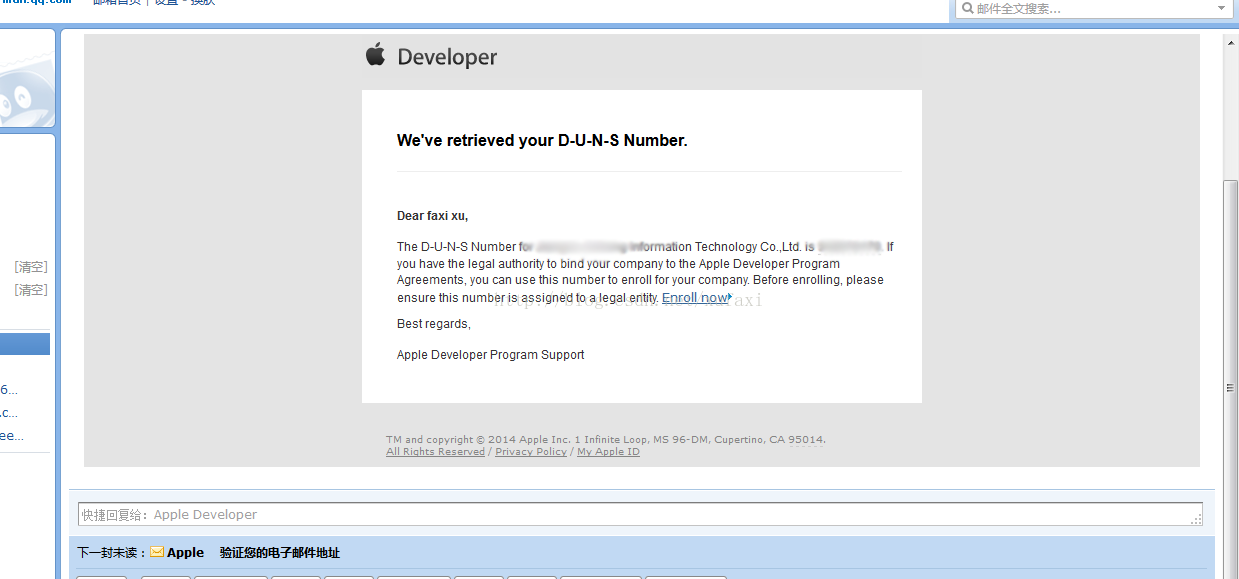Click the lower 清空 link in sidebar
This screenshot has width=1239, height=579.
click(x=31, y=290)
